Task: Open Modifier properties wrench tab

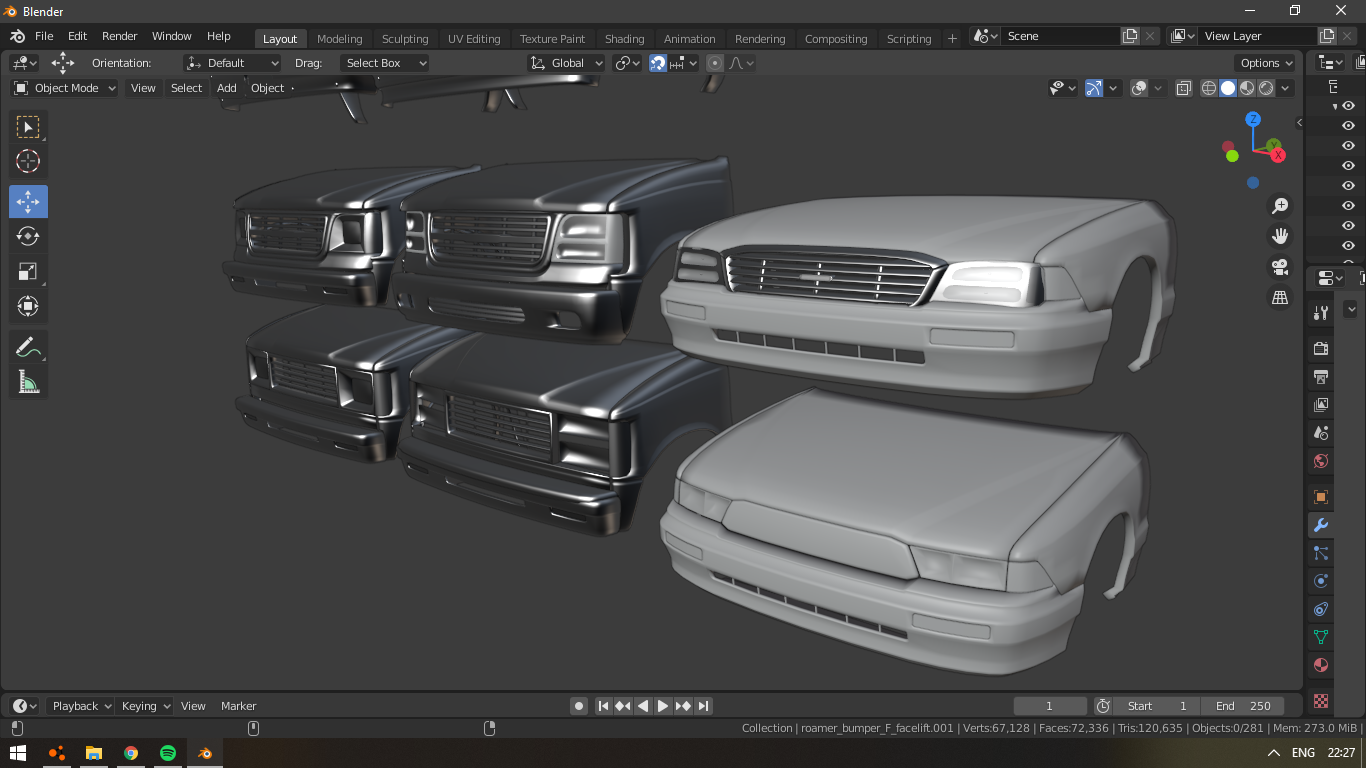Action: pyautogui.click(x=1321, y=525)
